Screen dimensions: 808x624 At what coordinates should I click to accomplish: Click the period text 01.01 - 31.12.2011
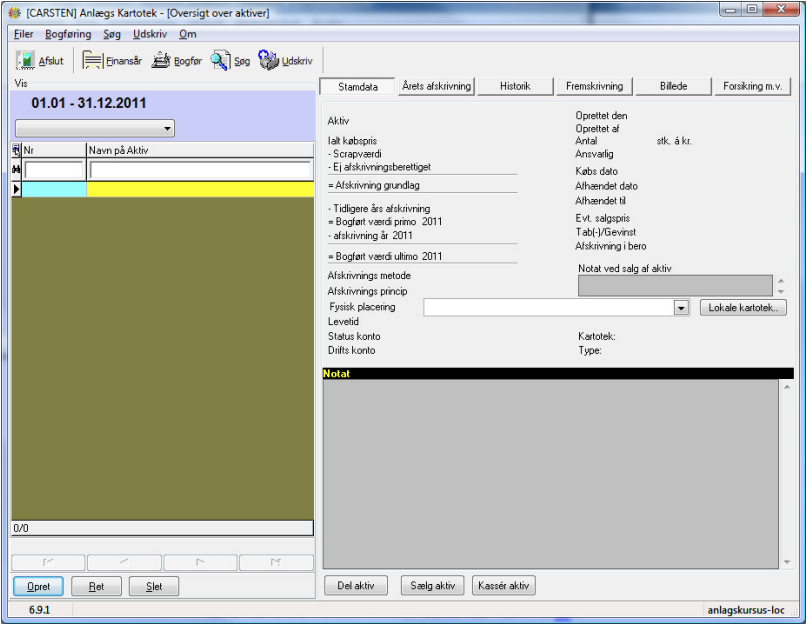[x=89, y=103]
